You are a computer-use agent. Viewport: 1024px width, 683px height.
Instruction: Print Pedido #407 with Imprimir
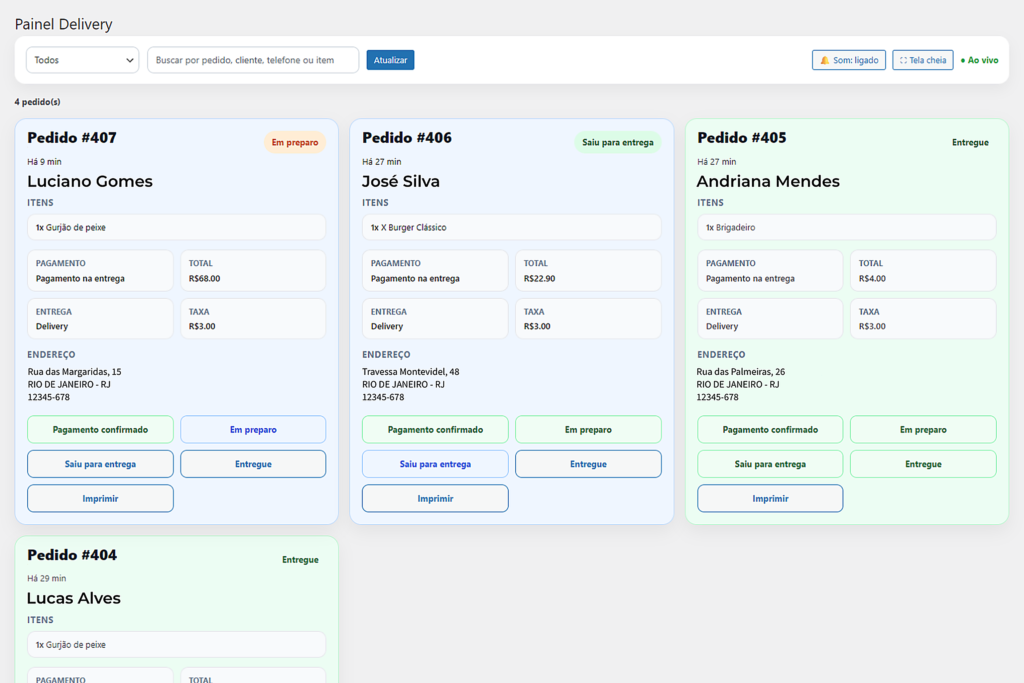pos(100,498)
